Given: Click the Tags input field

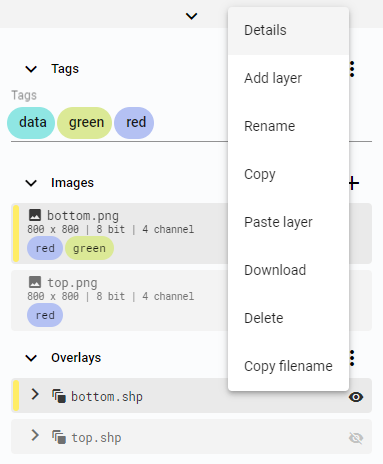Looking at the screenshot, I should click(190, 123).
